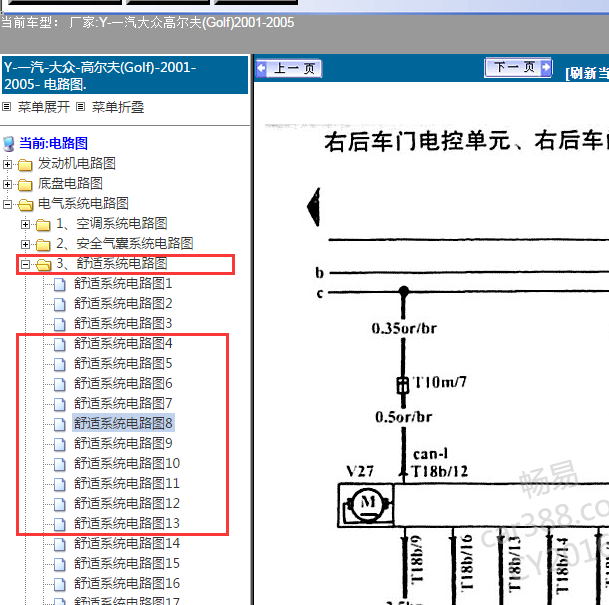Click page icon beside 舒适系统电路图3
The height and width of the screenshot is (605, 609).
pos(59,324)
